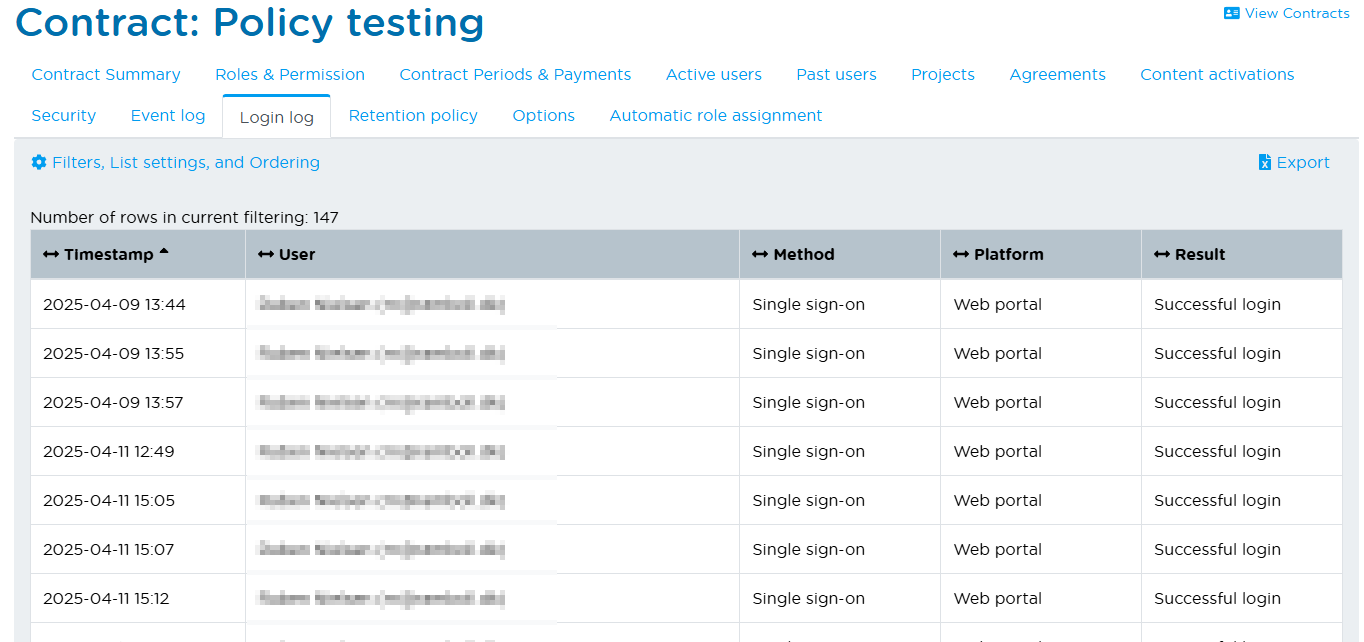The image size is (1364, 642).
Task: Open the Options tab
Action: pos(543,115)
